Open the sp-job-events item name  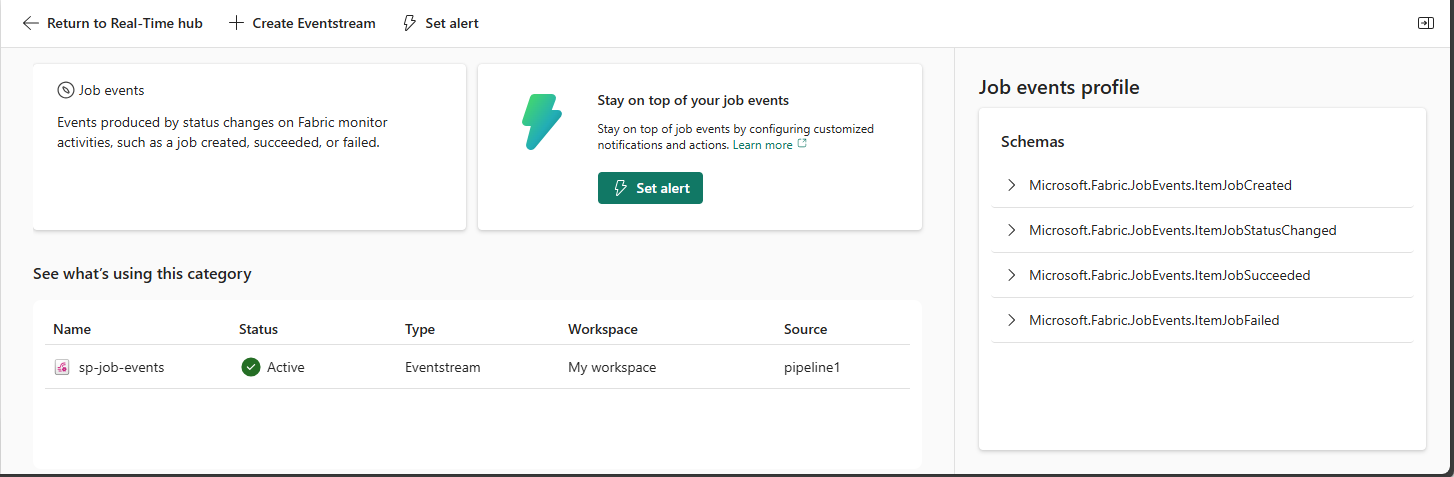point(121,367)
